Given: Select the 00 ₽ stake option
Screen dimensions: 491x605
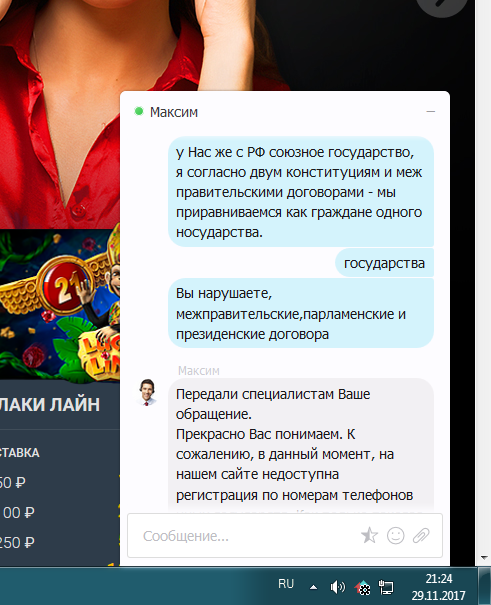Looking at the screenshot, I should (x=19, y=513).
